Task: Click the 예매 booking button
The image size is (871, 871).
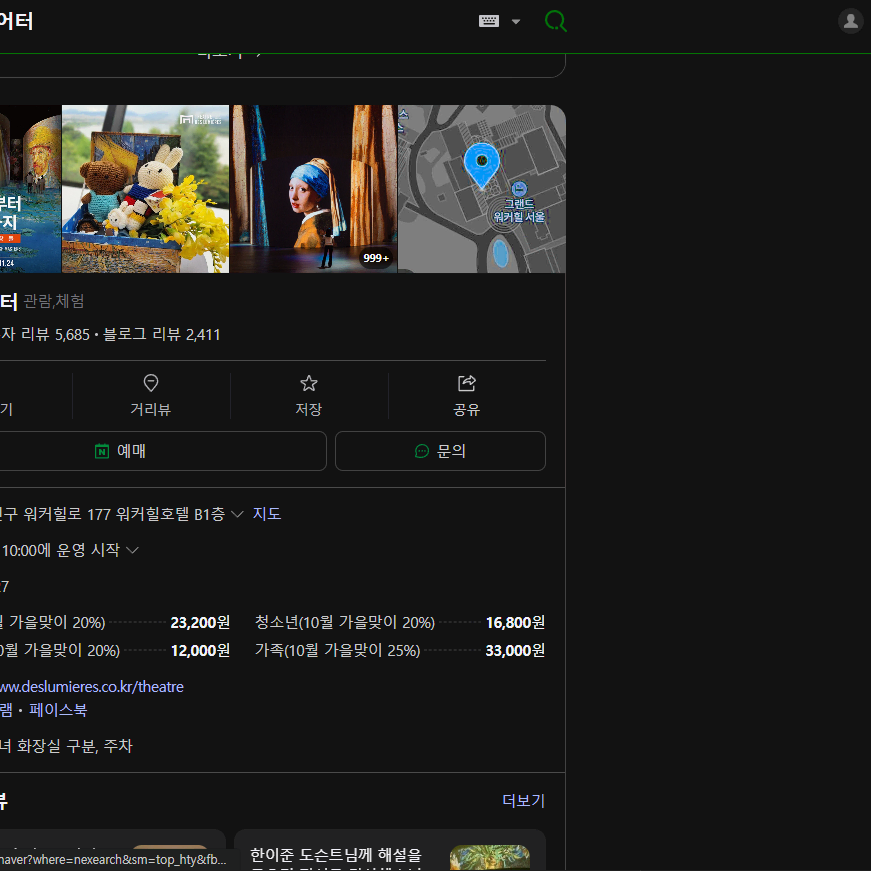Action: [161, 451]
